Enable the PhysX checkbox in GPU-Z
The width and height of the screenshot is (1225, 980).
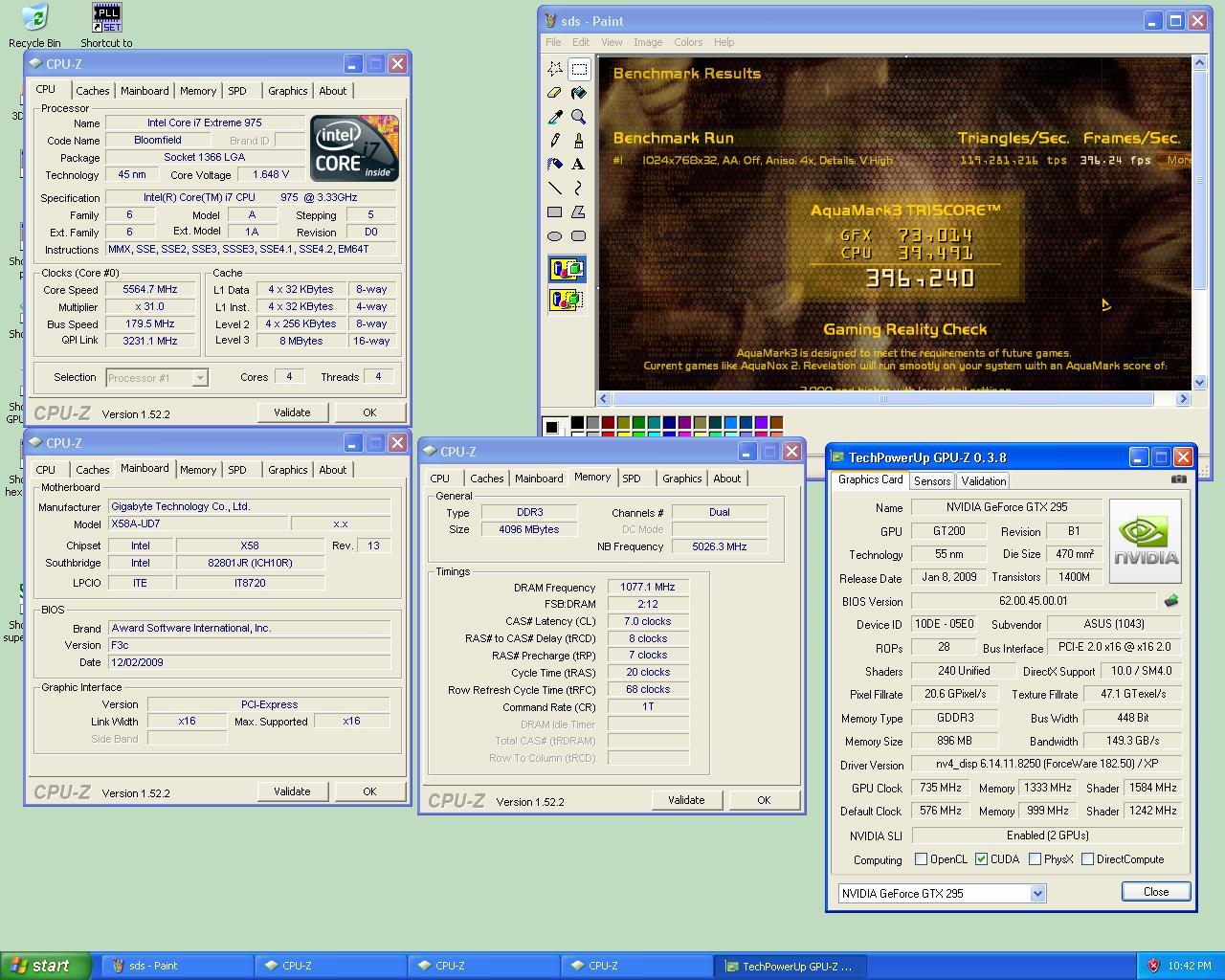(1035, 859)
